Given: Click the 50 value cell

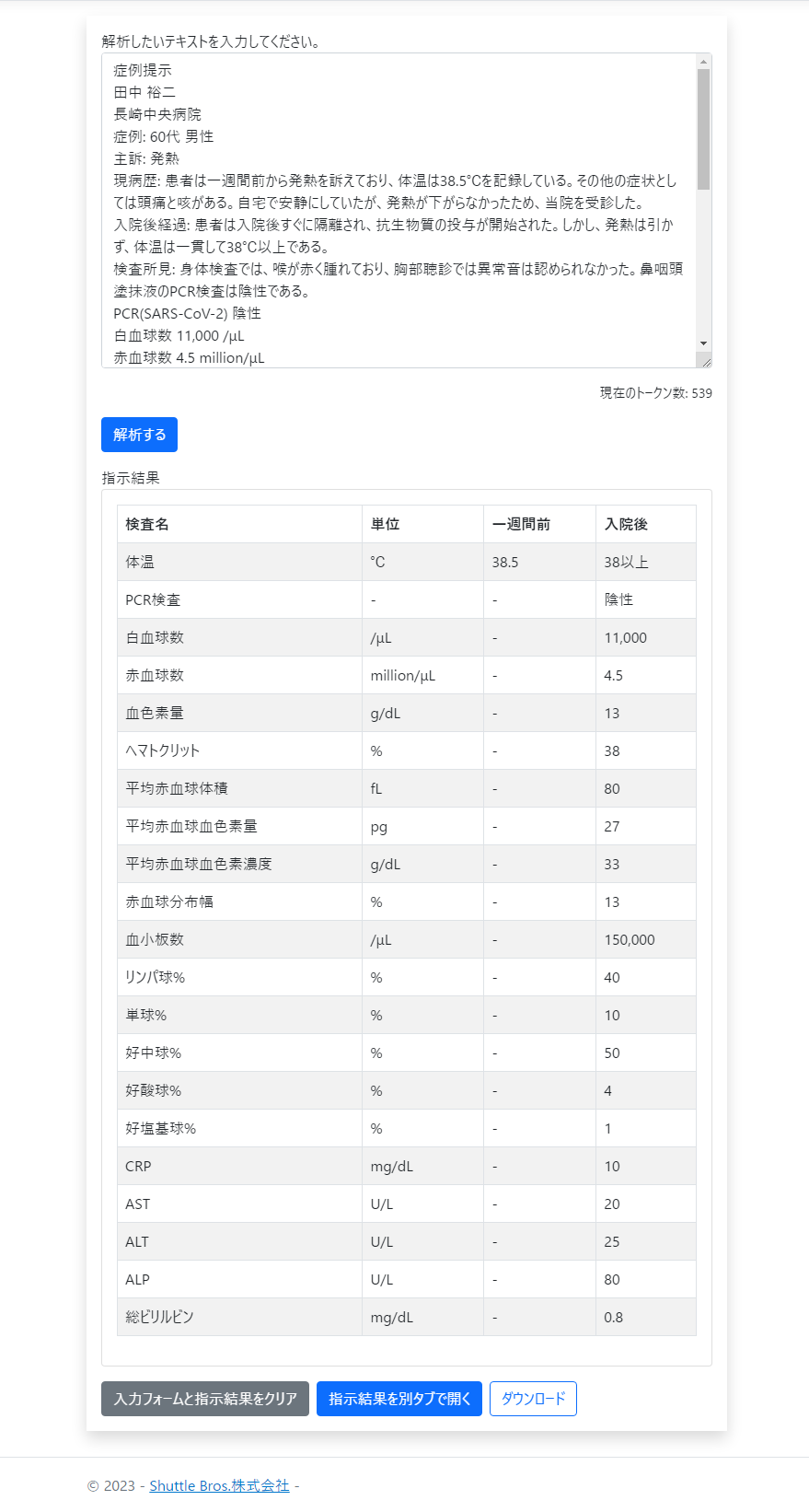Looking at the screenshot, I should click(646, 1053).
